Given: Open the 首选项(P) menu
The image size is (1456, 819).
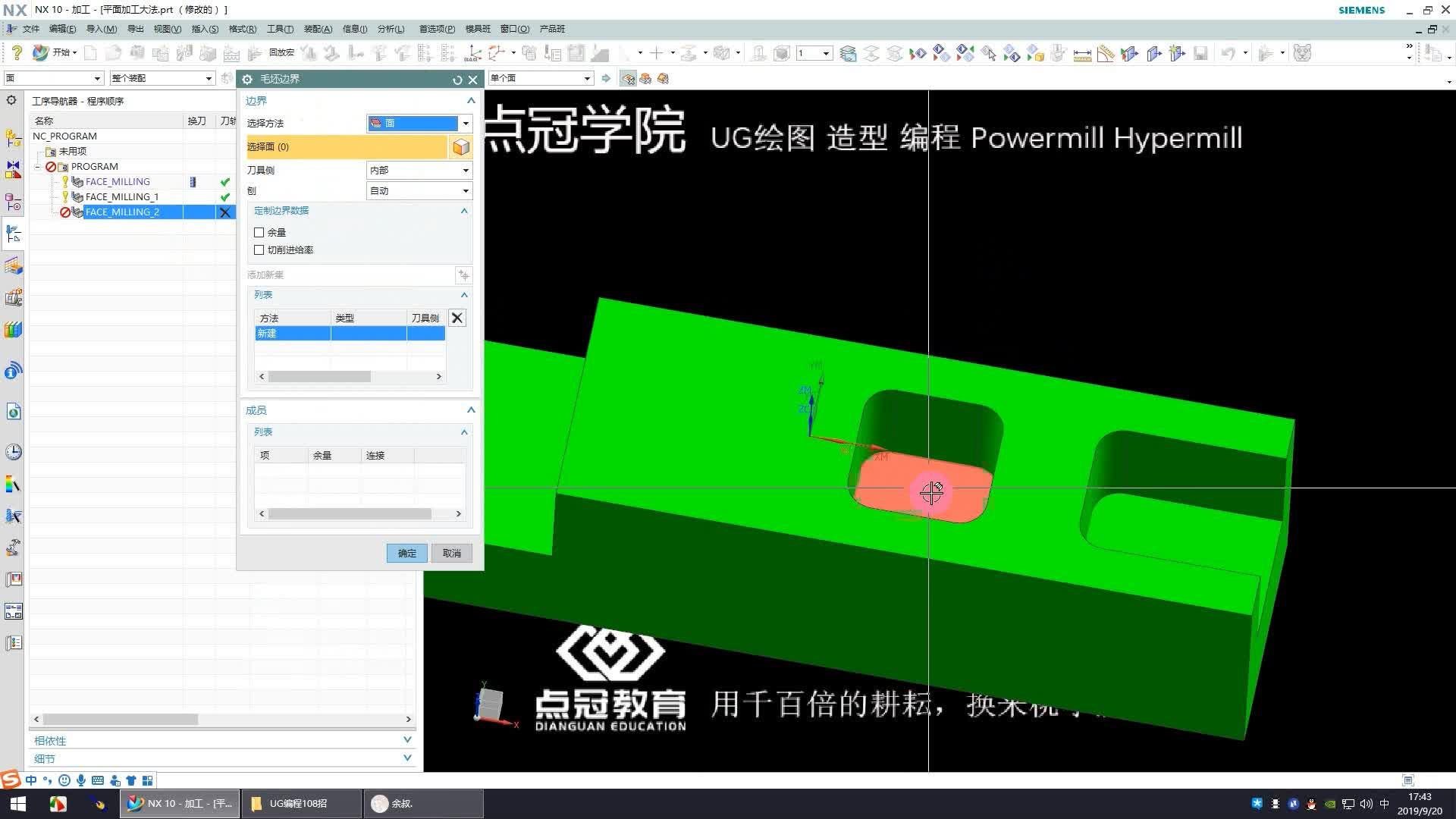Looking at the screenshot, I should click(437, 29).
